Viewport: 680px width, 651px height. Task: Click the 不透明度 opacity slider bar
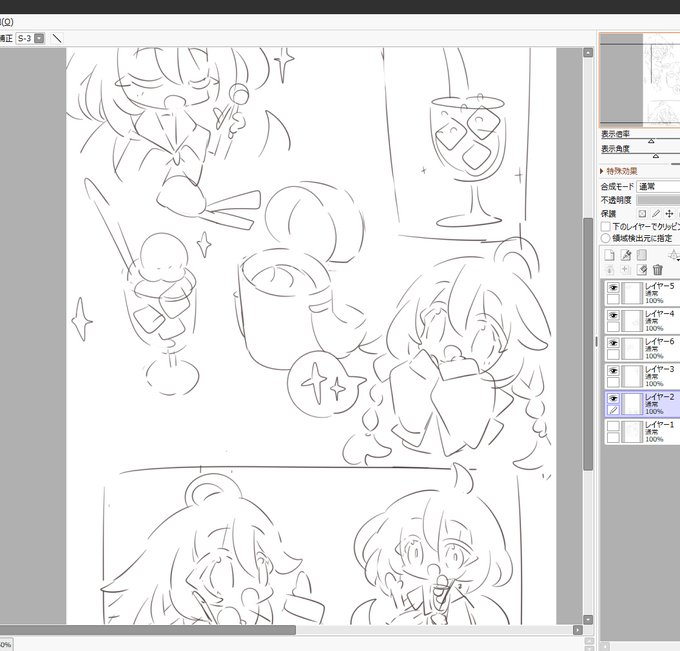pyautogui.click(x=658, y=200)
